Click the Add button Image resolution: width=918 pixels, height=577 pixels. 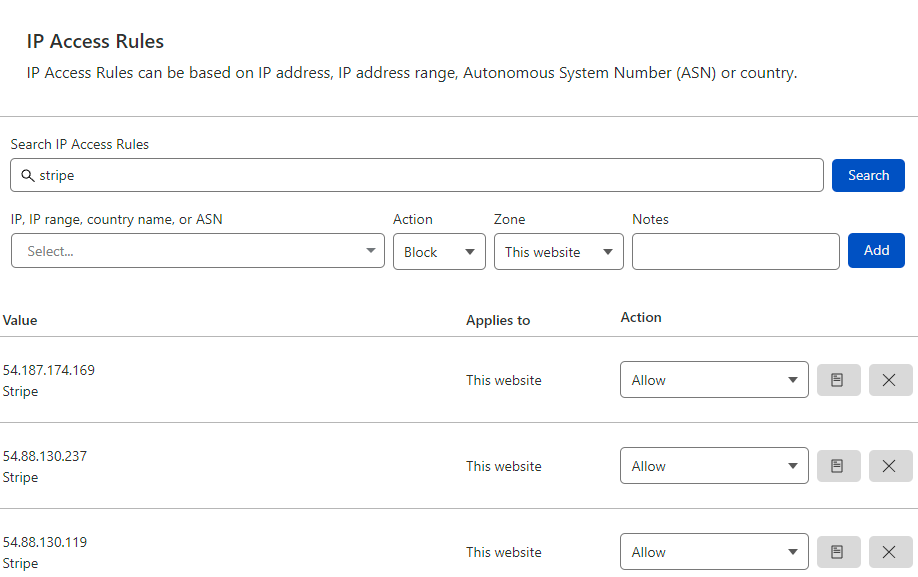pos(876,250)
